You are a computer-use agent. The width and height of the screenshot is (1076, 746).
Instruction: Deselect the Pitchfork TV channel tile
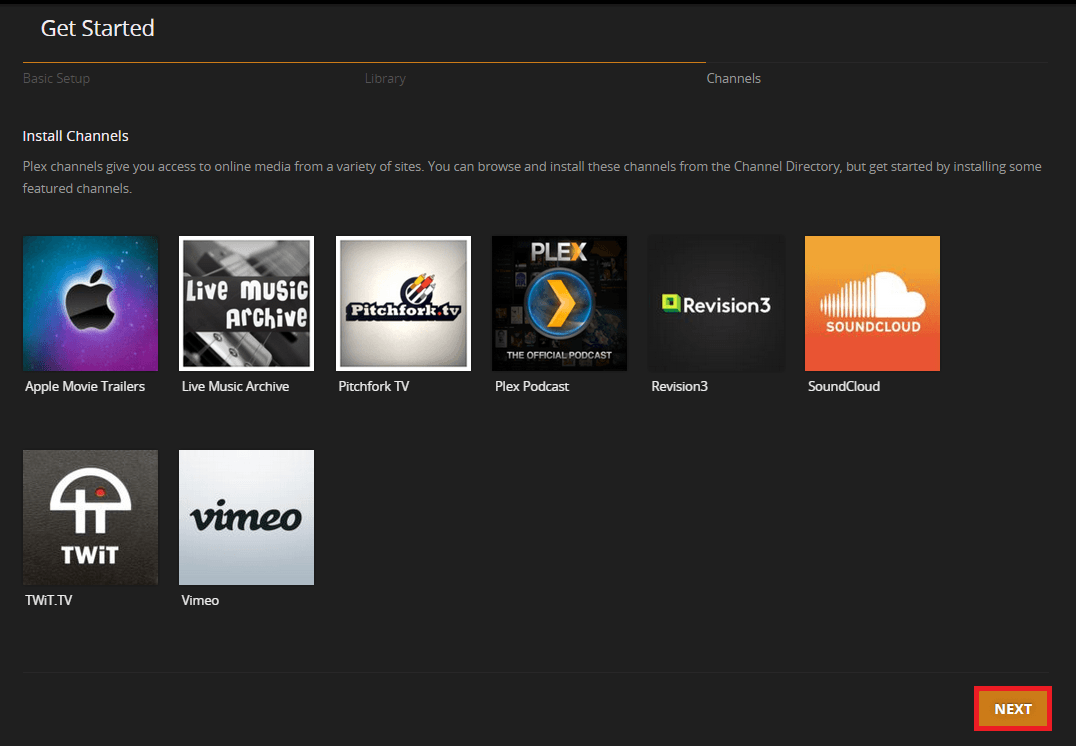tap(403, 303)
